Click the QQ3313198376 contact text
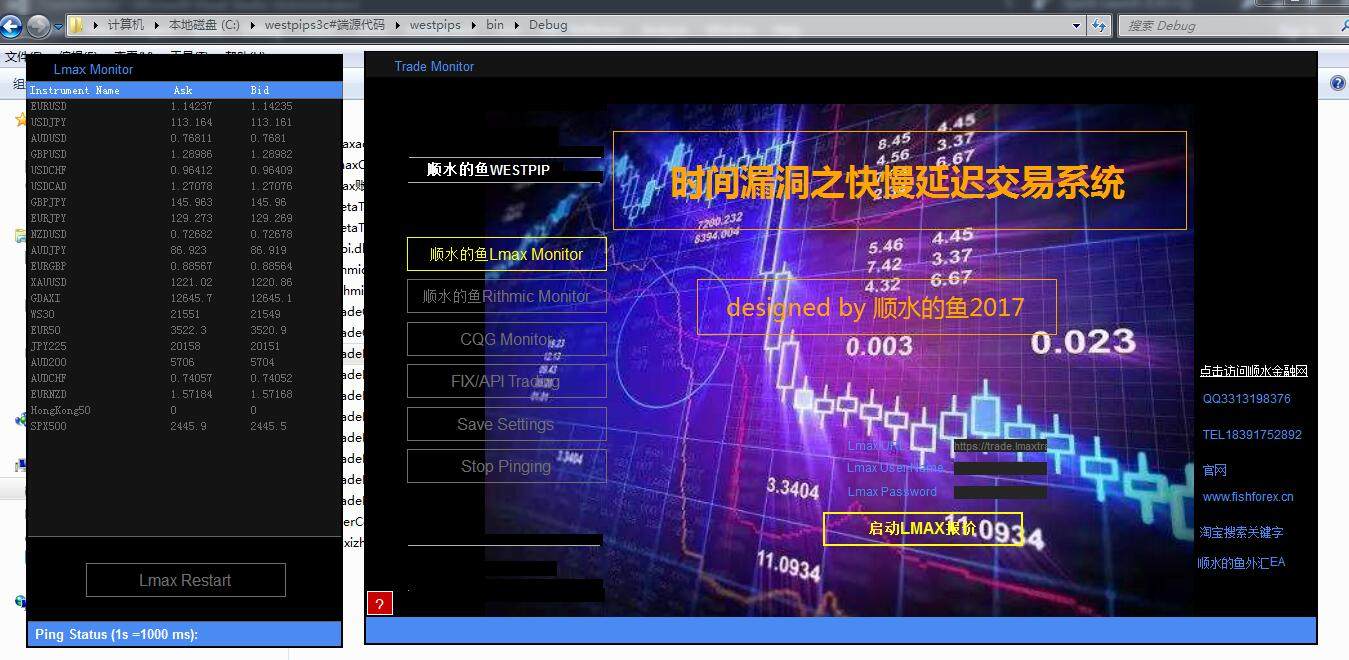1349x660 pixels. pyautogui.click(x=1246, y=399)
